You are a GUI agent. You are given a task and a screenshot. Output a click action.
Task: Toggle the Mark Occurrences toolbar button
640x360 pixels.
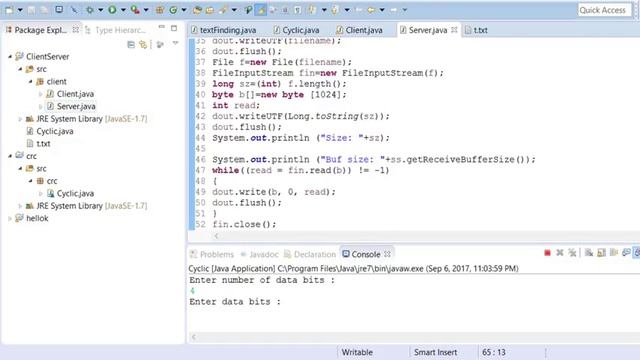260,10
